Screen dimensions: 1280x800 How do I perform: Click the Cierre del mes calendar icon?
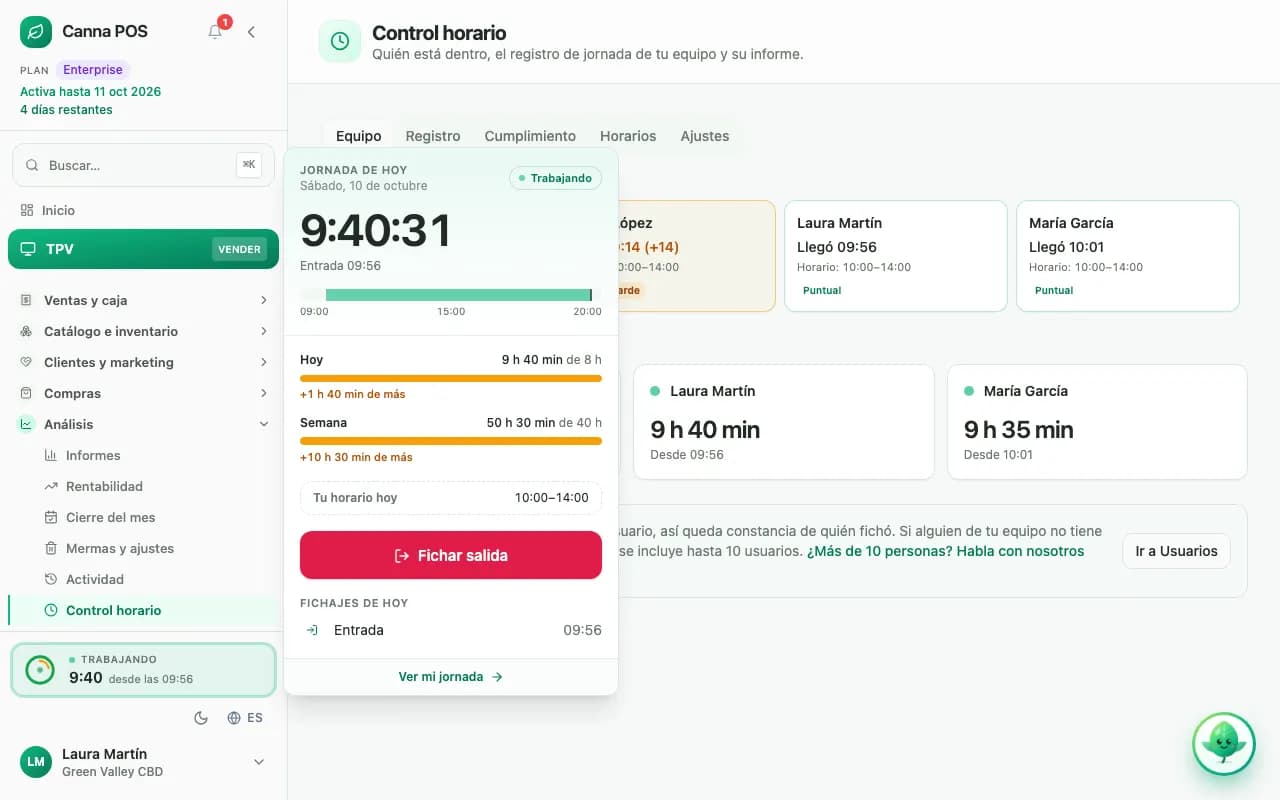(x=51, y=517)
